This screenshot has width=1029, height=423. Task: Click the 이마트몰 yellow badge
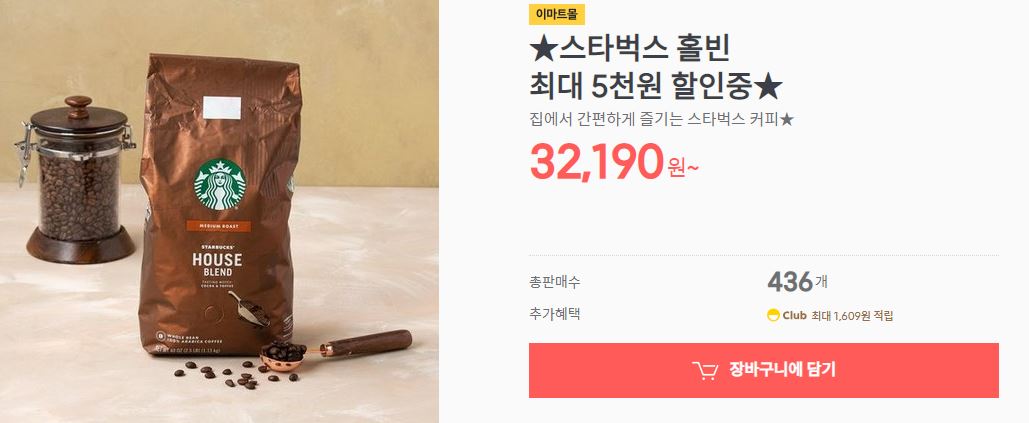click(556, 14)
